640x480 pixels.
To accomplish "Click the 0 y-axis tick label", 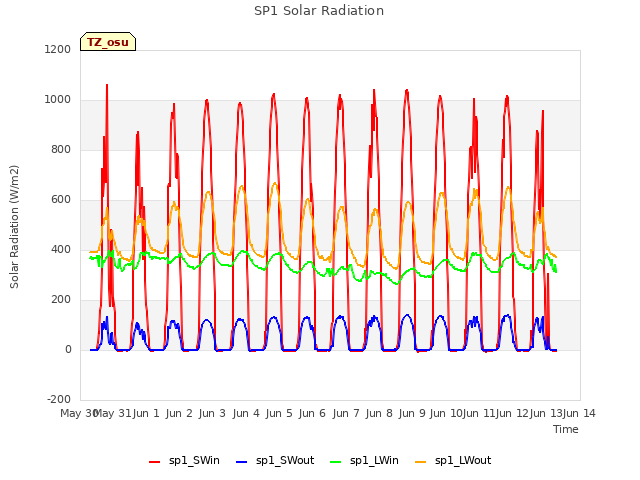I will (68, 349).
